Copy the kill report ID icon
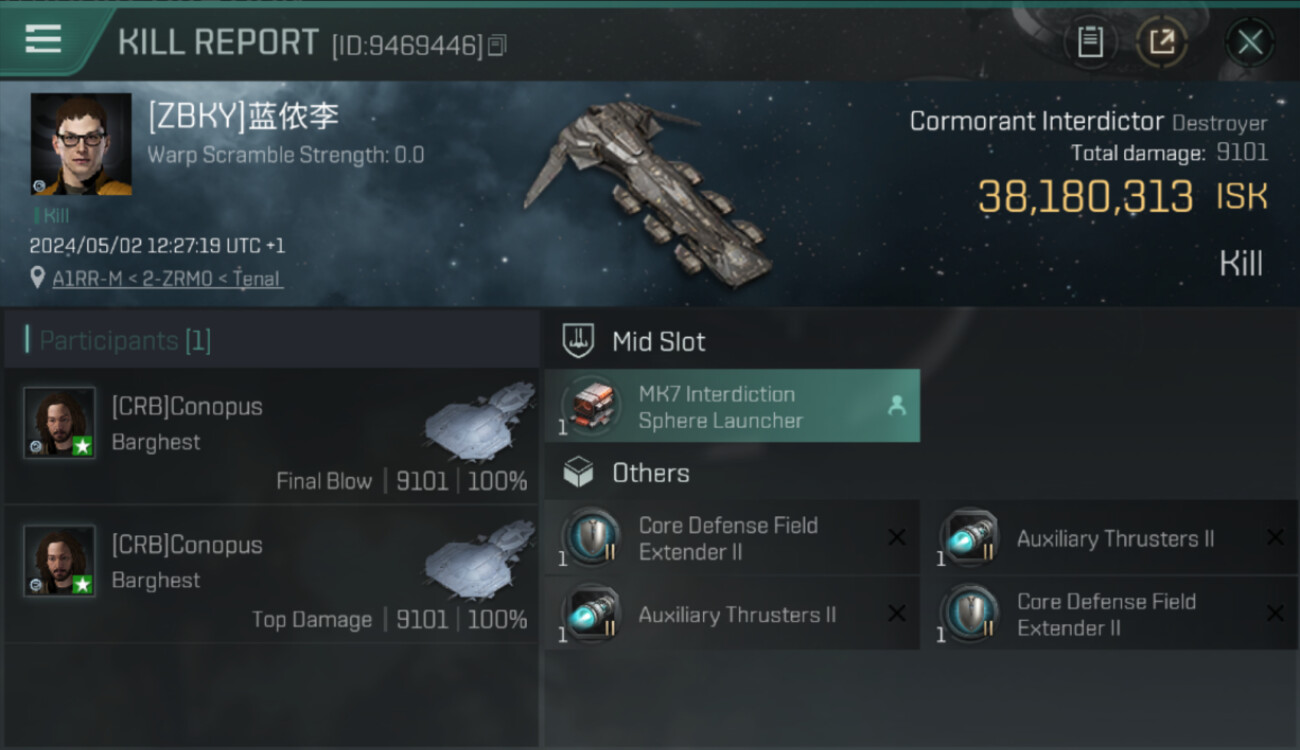 coord(497,45)
